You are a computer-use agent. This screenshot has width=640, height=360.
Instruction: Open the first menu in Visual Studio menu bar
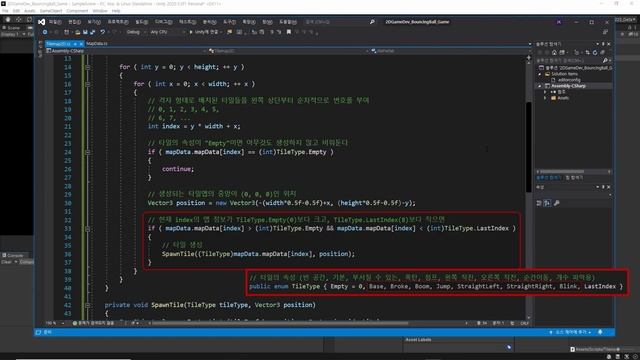tap(55, 22)
